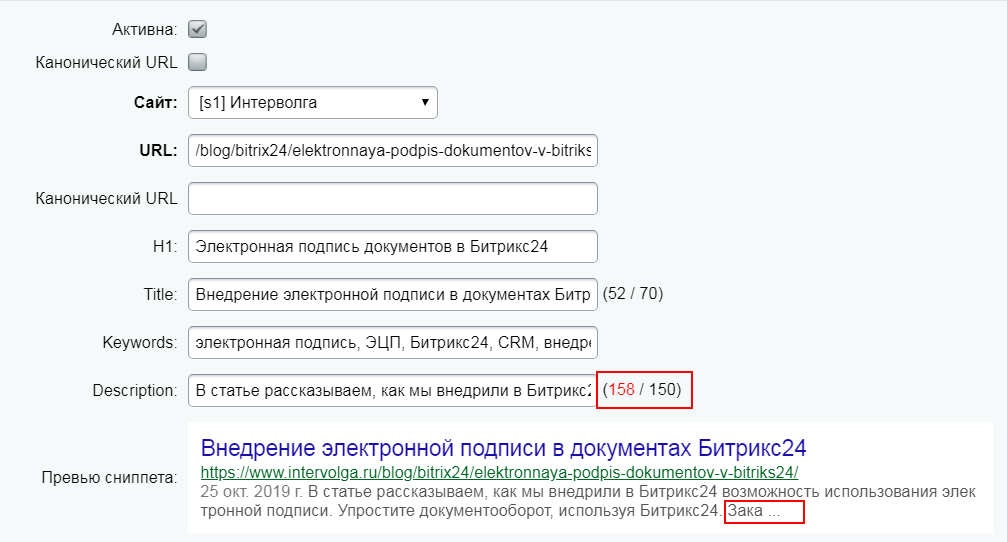Open the green intervolga.ru snippet URL
1007x542 pixels.
499,473
